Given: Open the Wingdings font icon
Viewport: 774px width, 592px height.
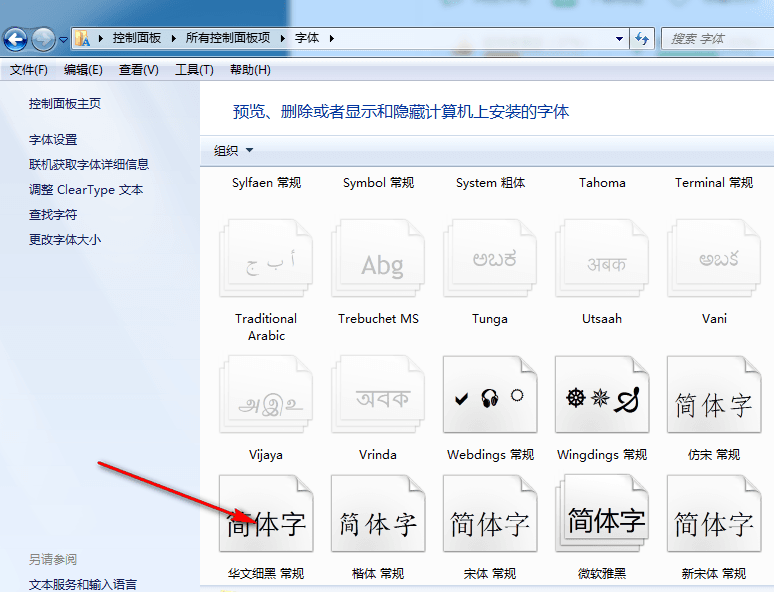Looking at the screenshot, I should click(x=602, y=398).
